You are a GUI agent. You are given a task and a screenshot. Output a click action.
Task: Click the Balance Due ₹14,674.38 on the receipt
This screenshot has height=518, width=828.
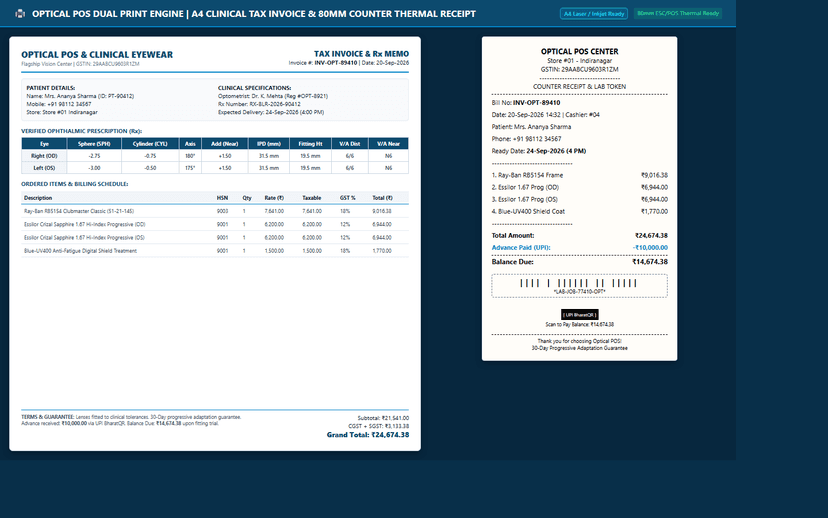coord(579,262)
